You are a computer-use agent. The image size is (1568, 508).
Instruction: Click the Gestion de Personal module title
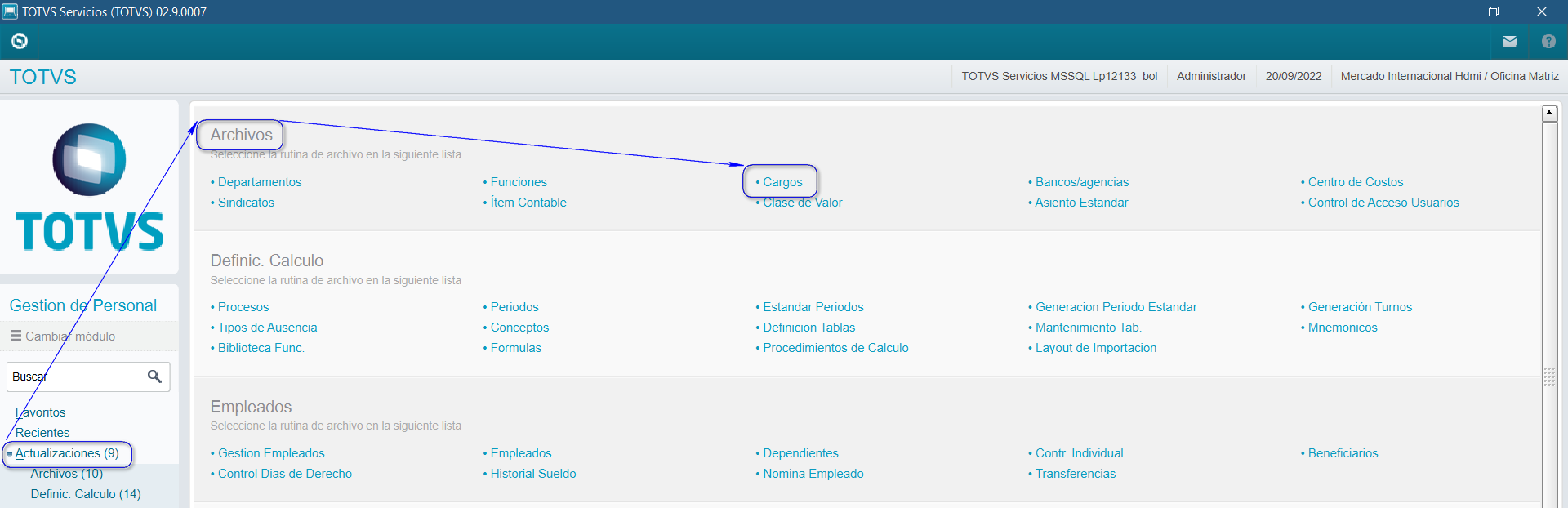83,305
